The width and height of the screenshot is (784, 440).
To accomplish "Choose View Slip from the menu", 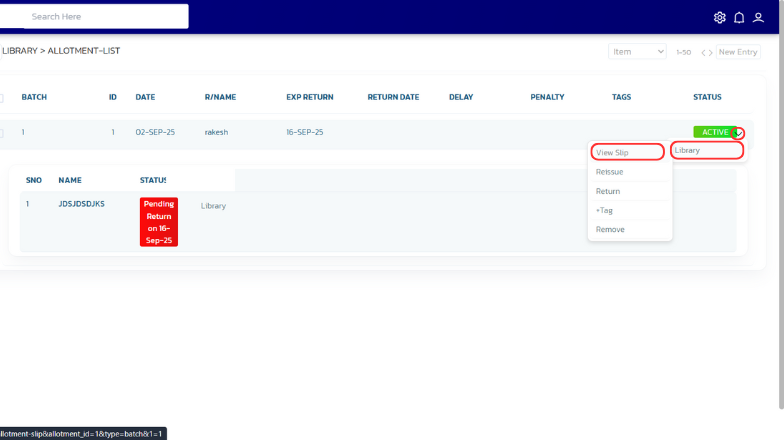I will (x=627, y=152).
